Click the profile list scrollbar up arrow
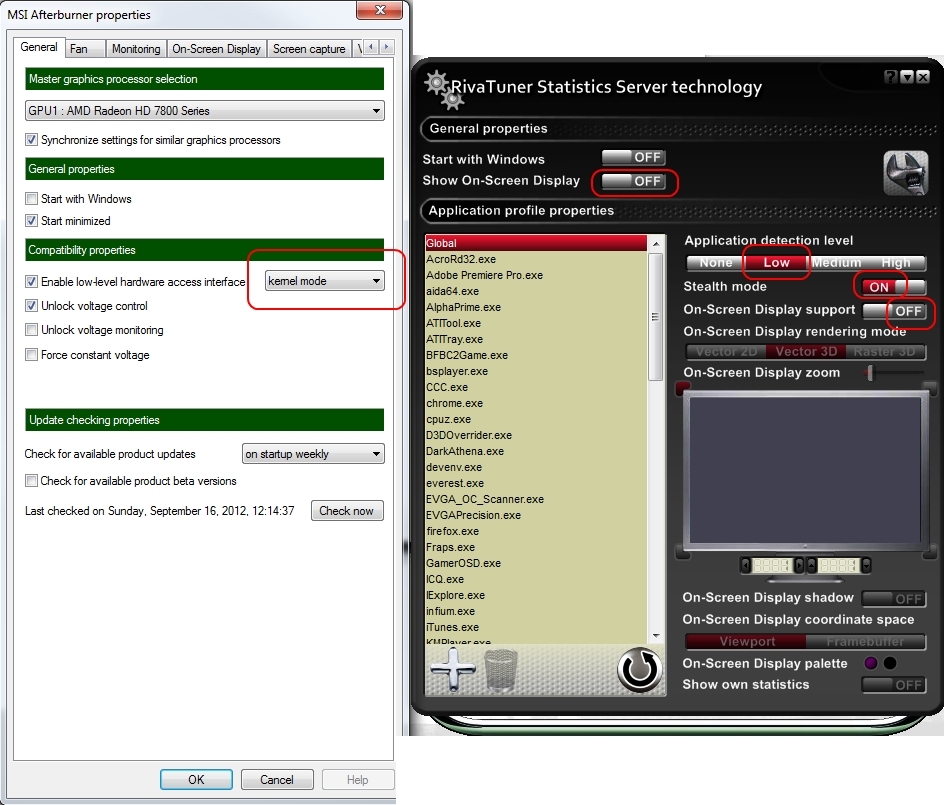 pos(656,243)
